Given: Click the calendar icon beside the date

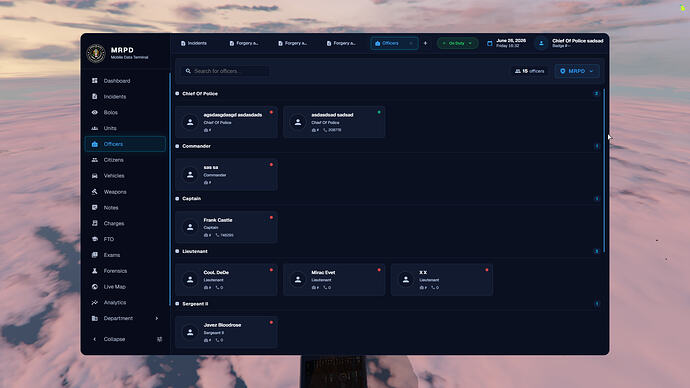Looking at the screenshot, I should pyautogui.click(x=490, y=43).
